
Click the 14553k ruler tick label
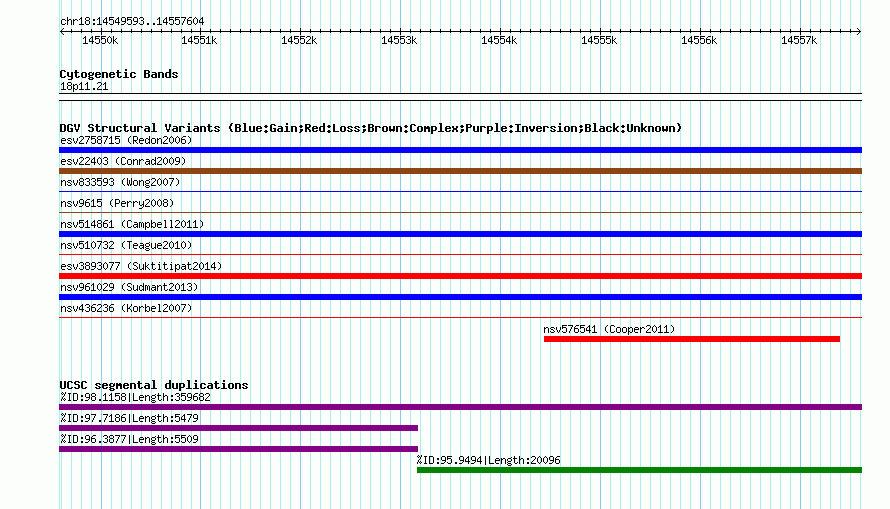(399, 40)
